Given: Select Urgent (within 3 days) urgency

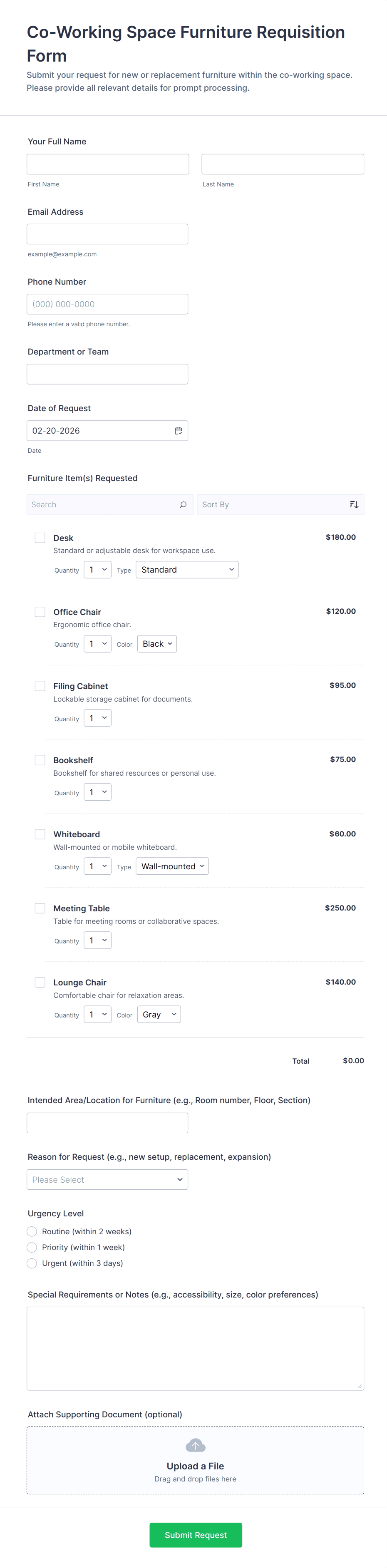Looking at the screenshot, I should coord(32,1263).
